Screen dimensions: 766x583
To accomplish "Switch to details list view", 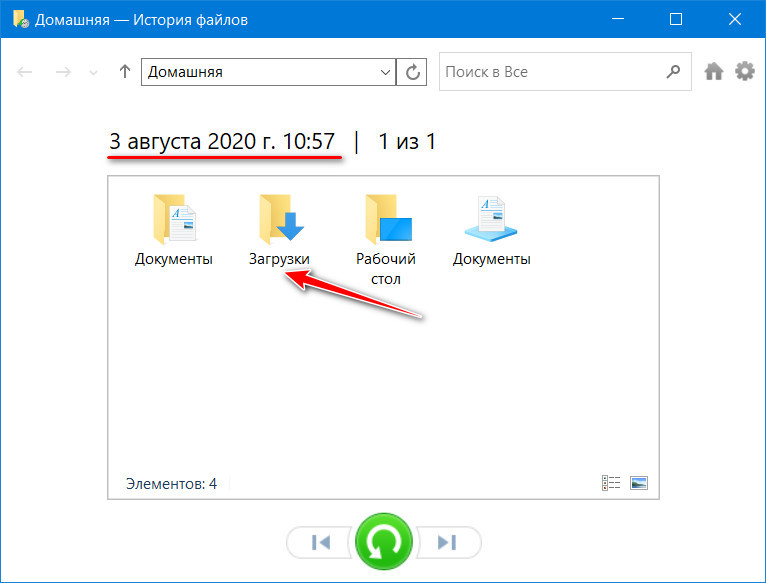I will pos(611,483).
